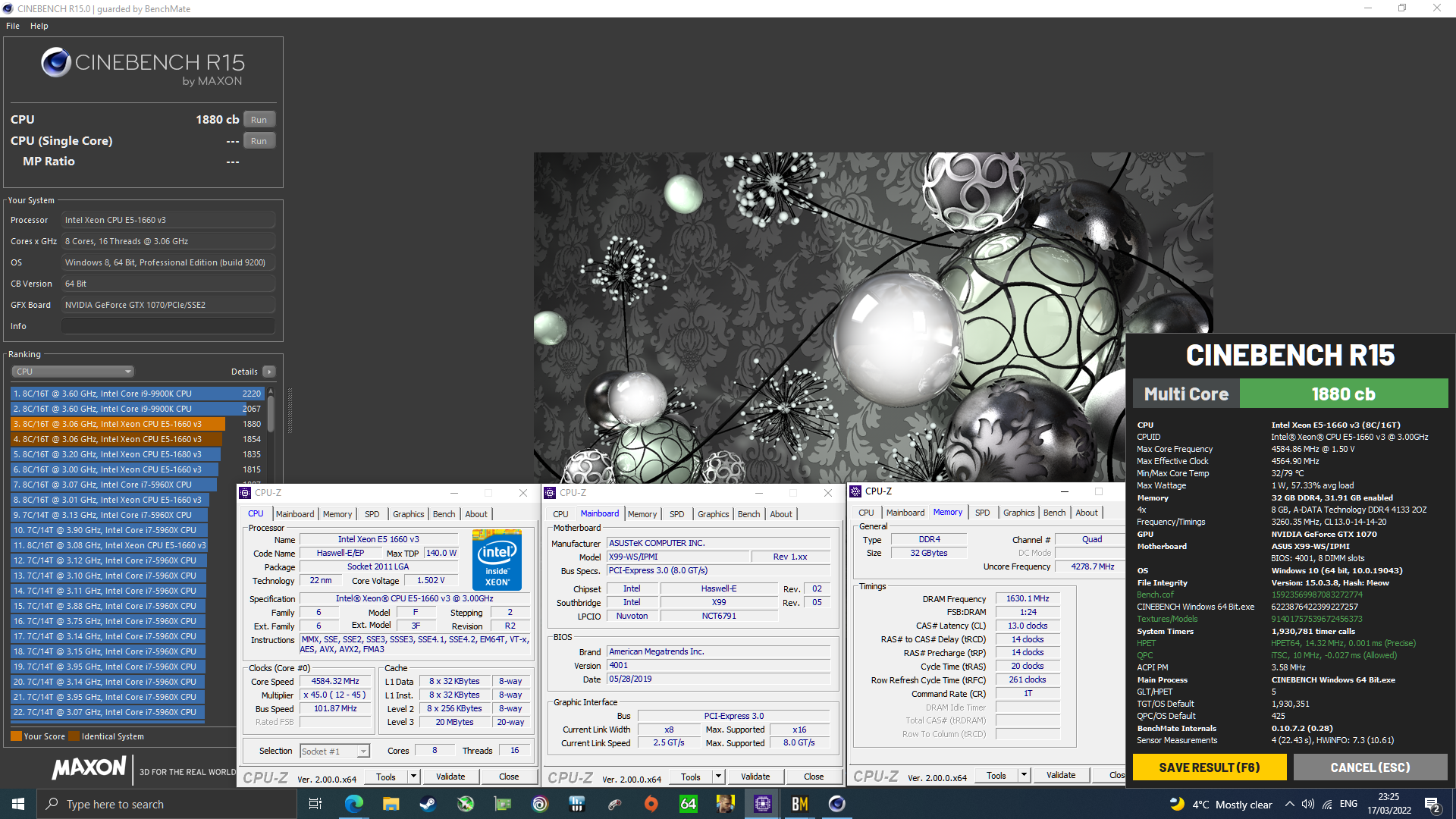Viewport: 1456px width, 819px height.
Task: Open Tools dropdown arrow in Memory window
Action: click(x=1024, y=775)
